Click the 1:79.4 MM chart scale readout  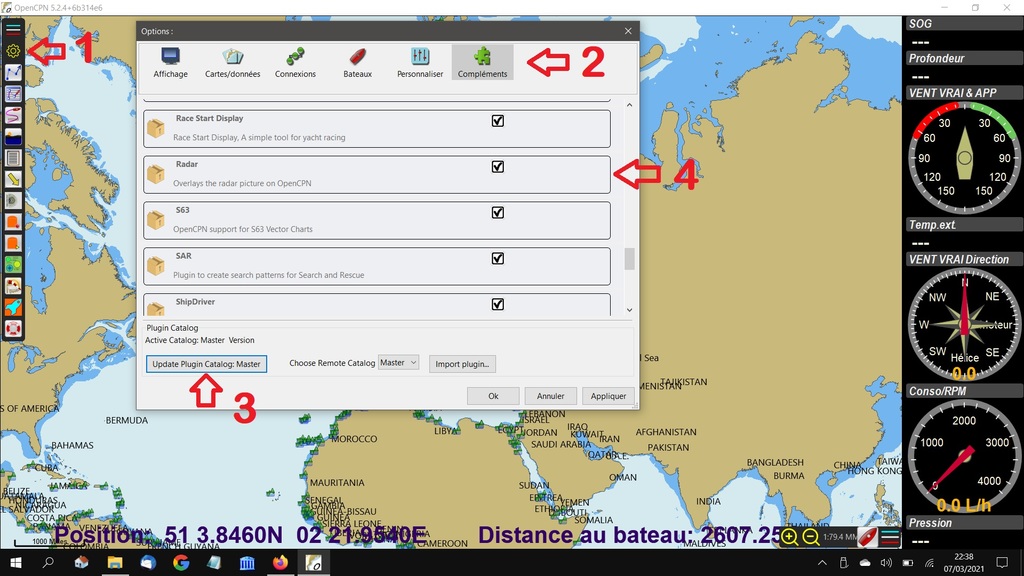point(839,537)
